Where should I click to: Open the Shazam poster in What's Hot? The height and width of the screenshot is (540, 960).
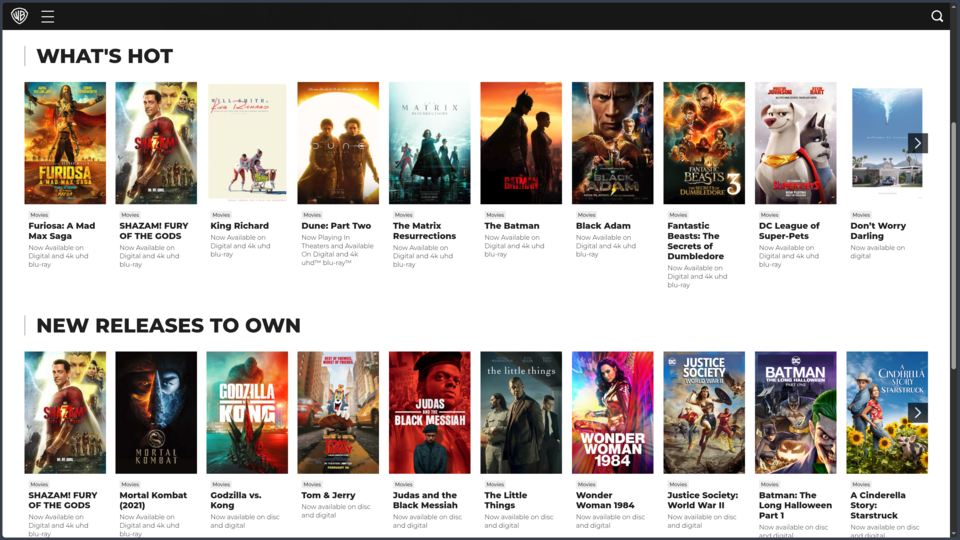[156, 143]
